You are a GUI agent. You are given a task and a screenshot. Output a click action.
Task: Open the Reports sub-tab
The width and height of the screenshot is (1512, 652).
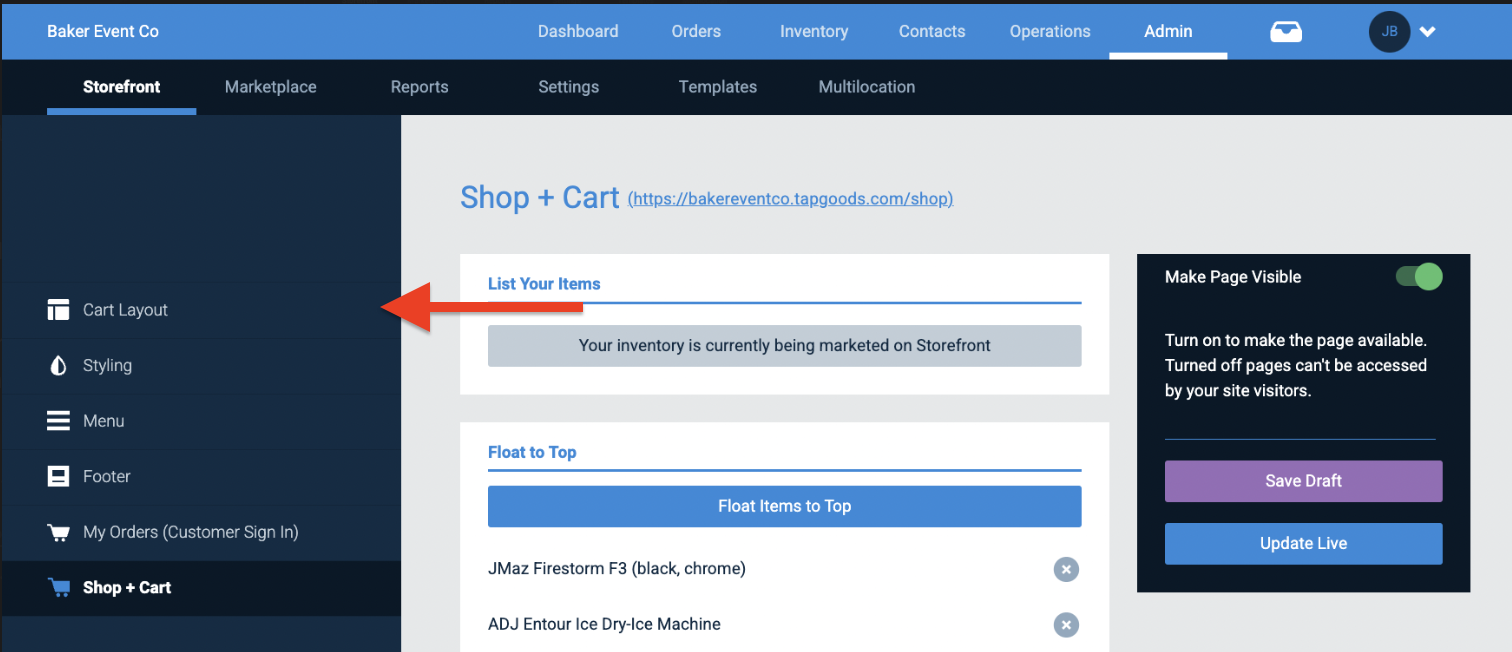419,87
